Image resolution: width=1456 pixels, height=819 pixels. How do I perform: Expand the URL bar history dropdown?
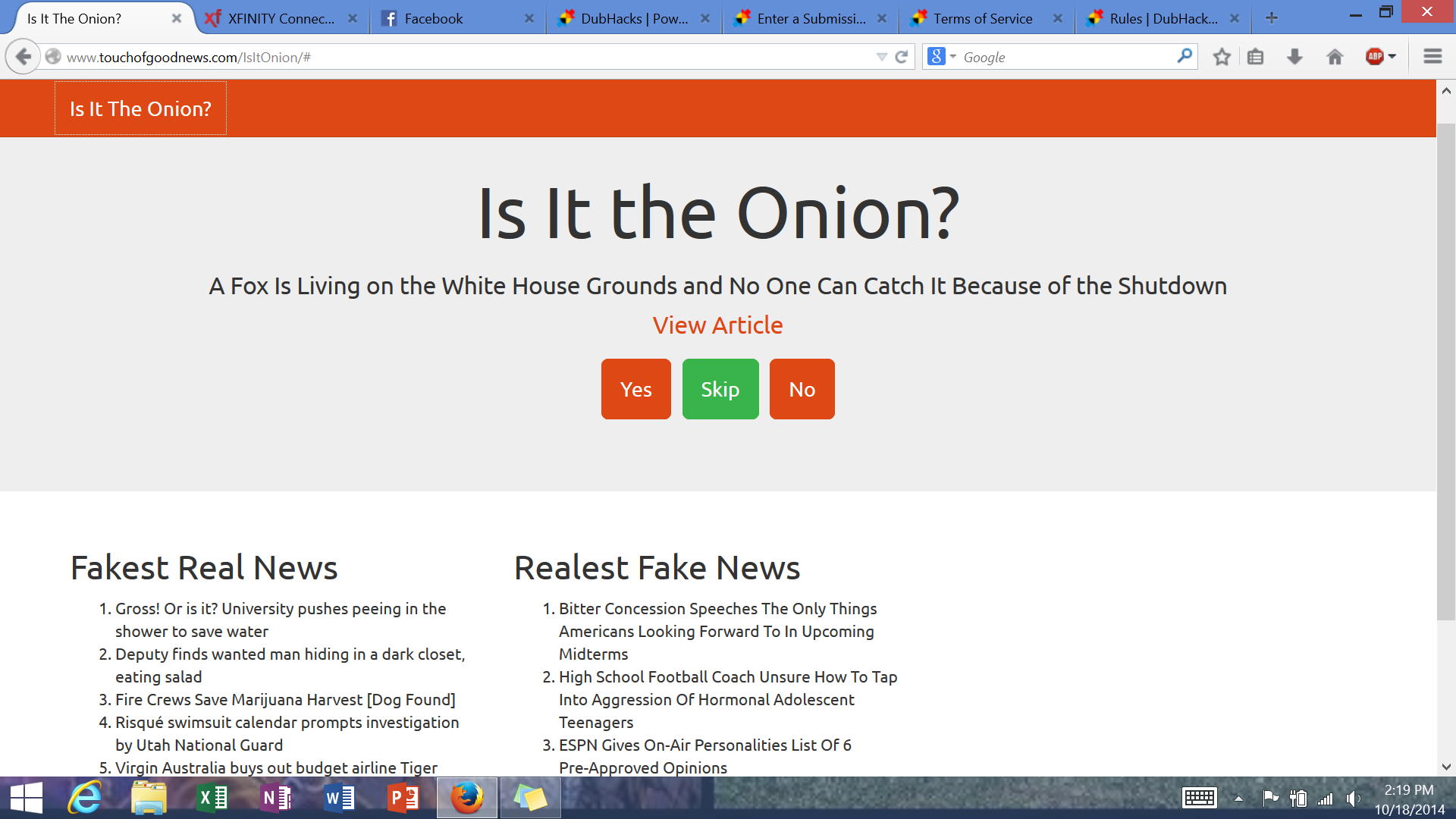[x=881, y=57]
